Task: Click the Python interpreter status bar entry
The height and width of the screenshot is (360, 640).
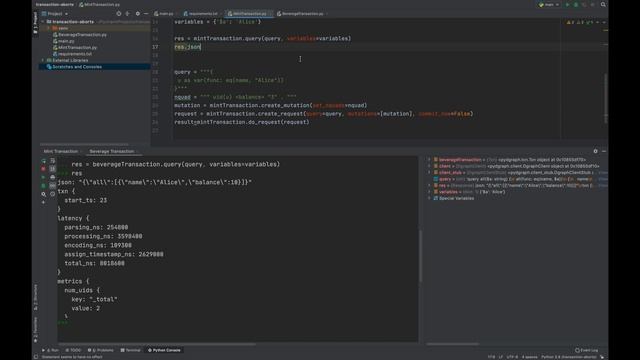Action: (569, 357)
